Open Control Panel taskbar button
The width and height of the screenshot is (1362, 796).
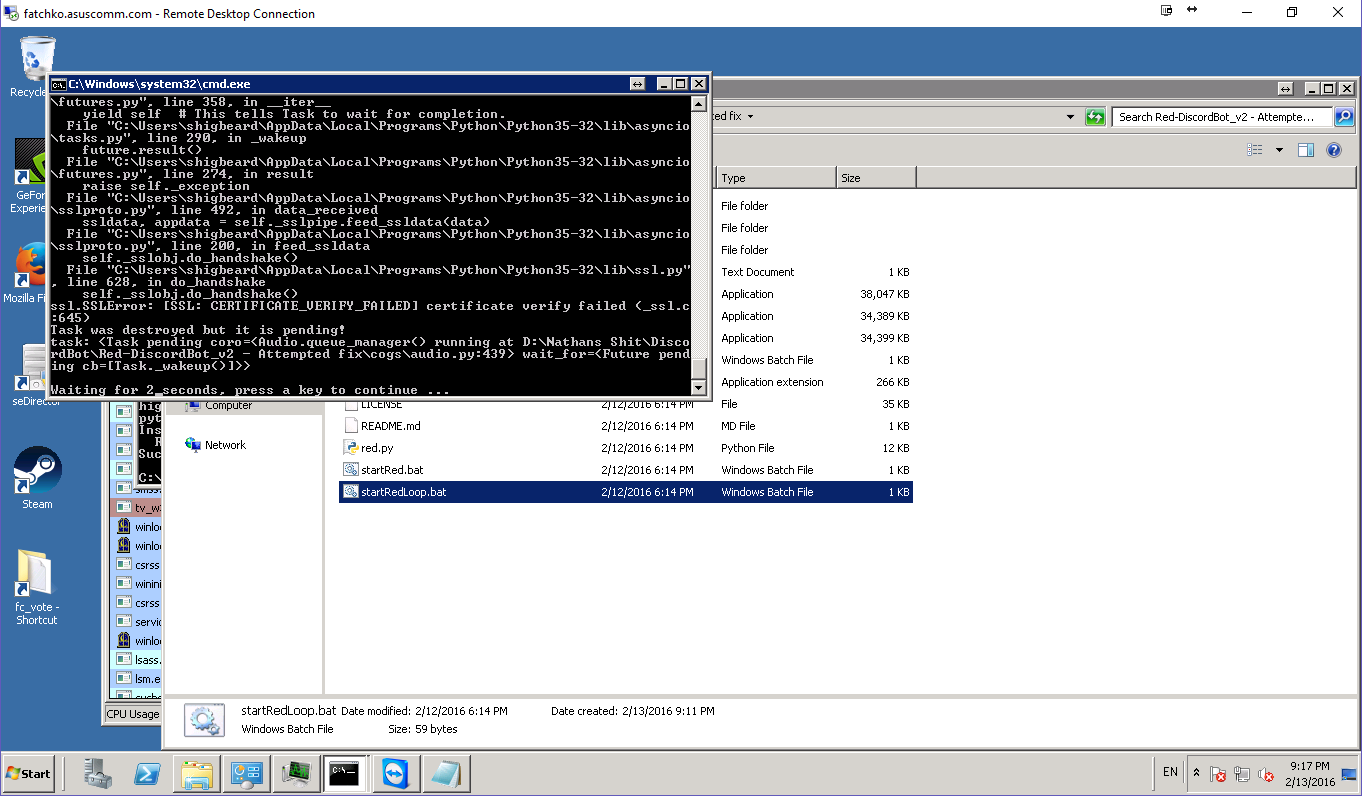[246, 774]
